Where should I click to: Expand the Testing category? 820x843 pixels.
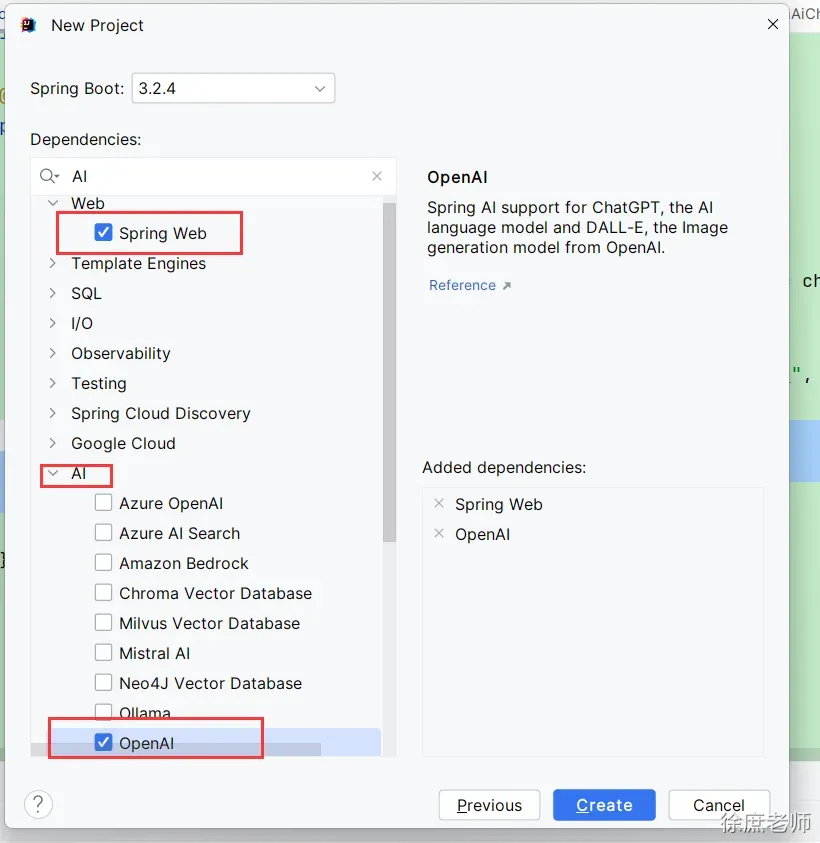click(x=53, y=383)
